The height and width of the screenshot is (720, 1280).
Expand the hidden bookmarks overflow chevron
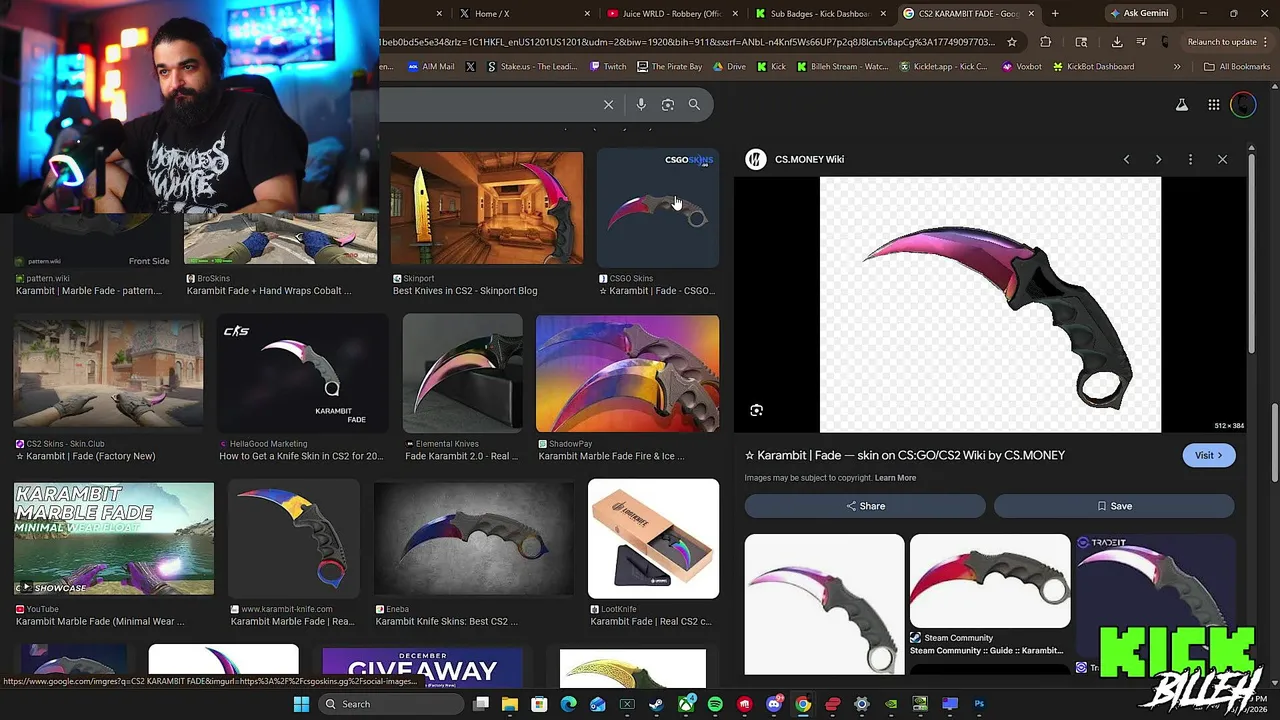coord(1177,67)
